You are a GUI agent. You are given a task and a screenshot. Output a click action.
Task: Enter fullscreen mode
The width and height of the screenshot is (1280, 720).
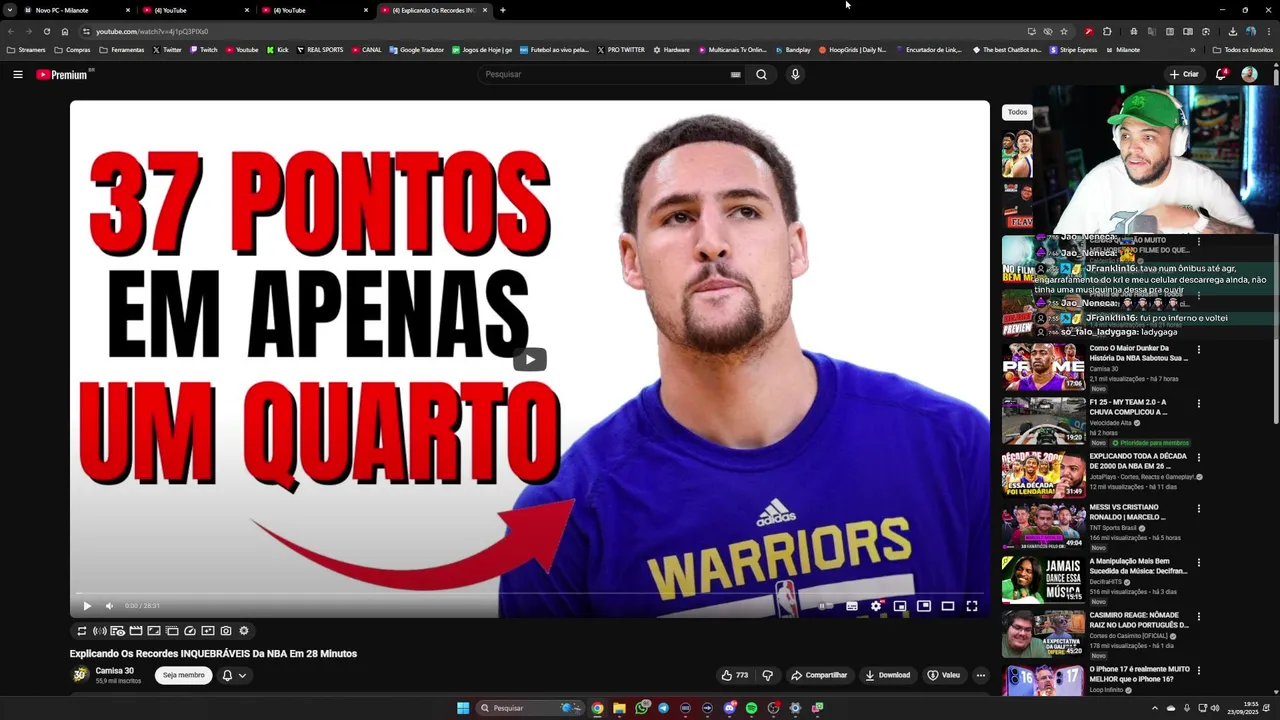[972, 606]
